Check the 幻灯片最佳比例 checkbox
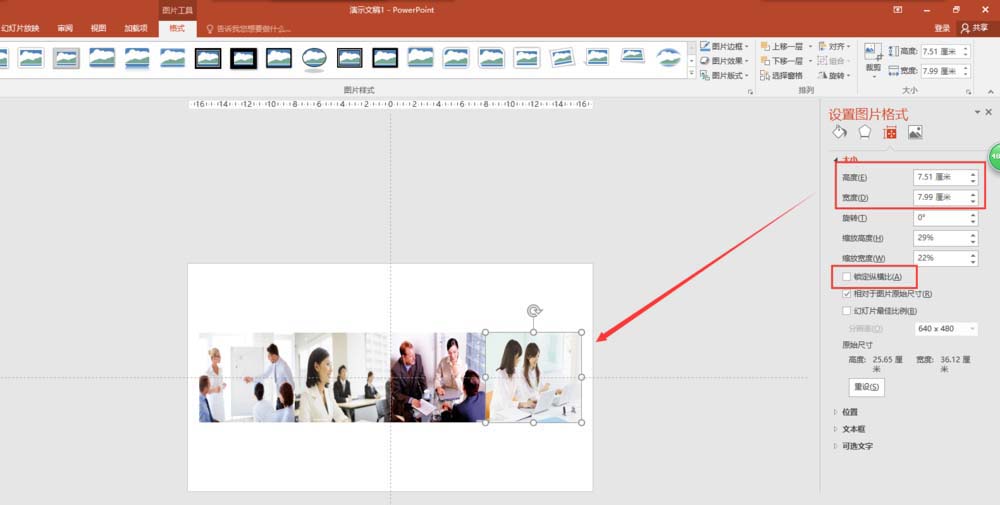The height and width of the screenshot is (505, 1000). click(846, 311)
